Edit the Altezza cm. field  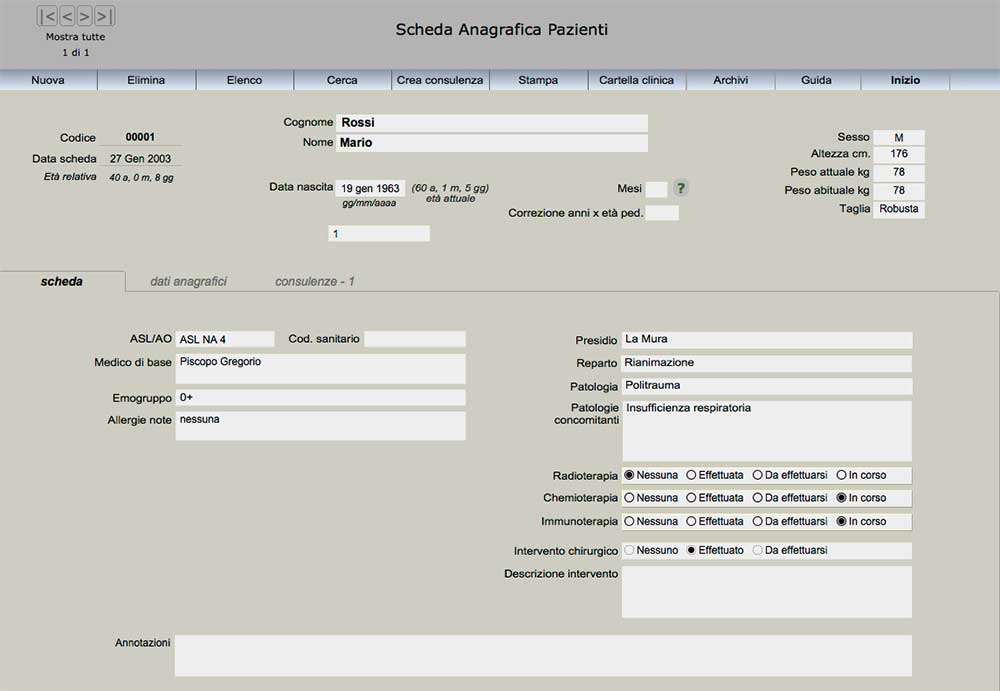pos(899,154)
